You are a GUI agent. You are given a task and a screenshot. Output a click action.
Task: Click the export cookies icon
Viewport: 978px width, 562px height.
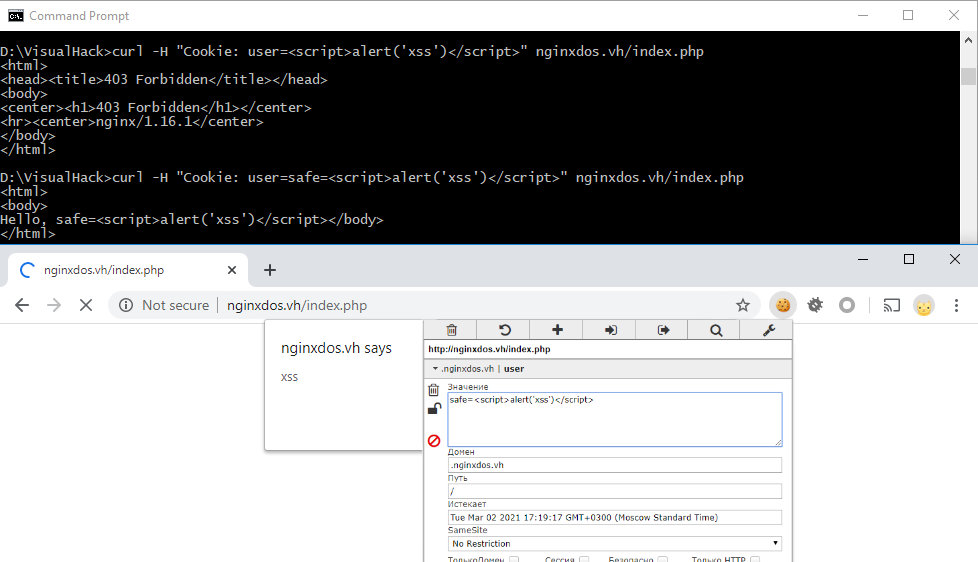tap(662, 330)
